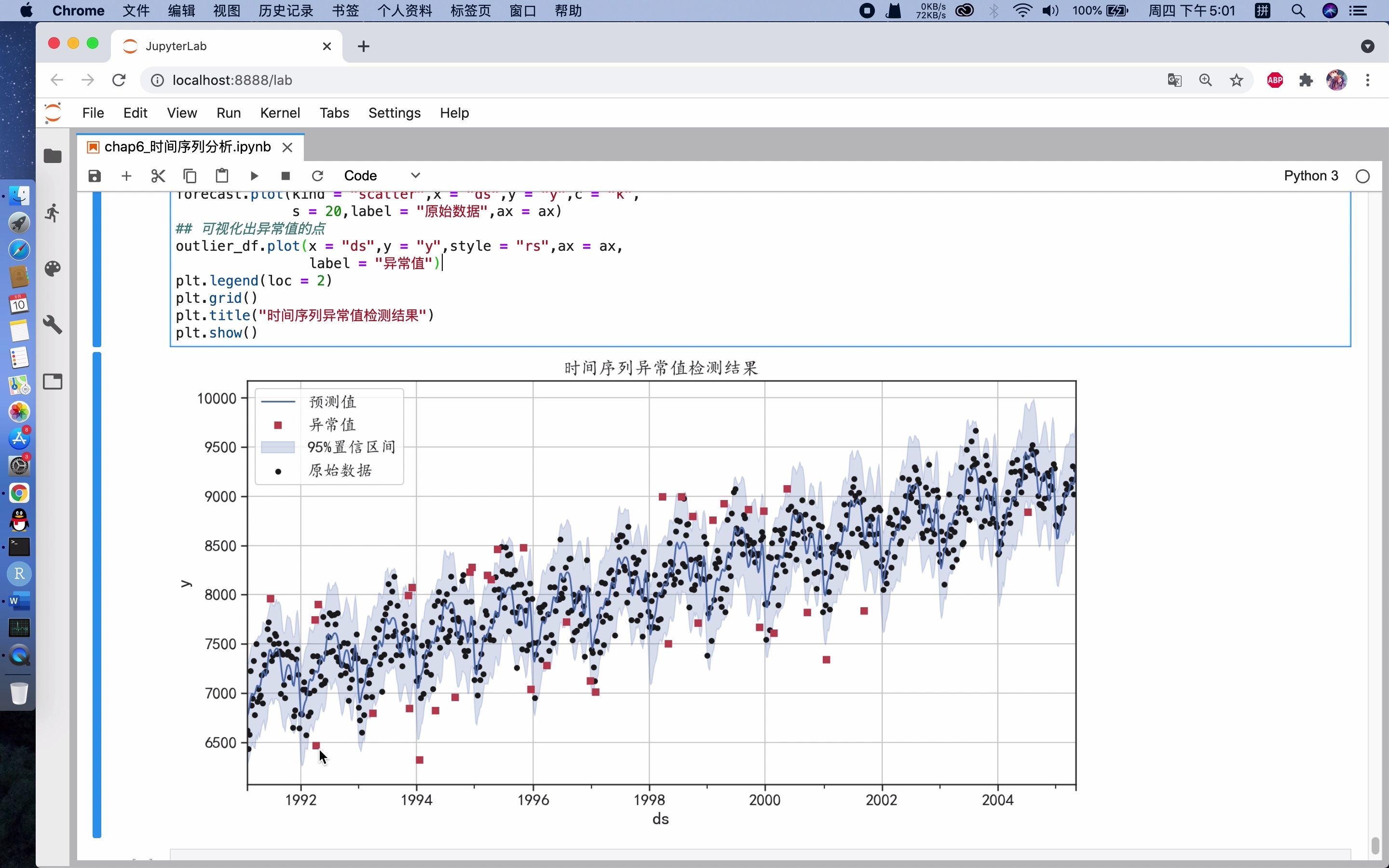Bookmark this page with the star icon

point(1236,81)
